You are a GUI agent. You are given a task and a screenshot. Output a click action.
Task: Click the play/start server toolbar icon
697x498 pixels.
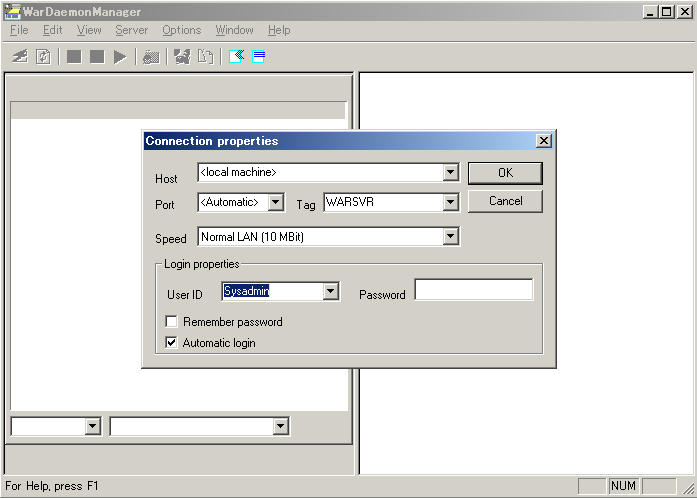(120, 56)
